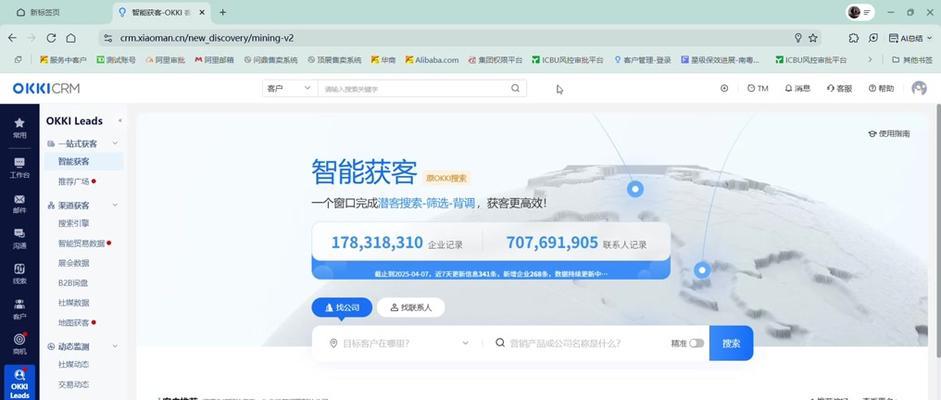Open the 沟通 chat icon in sidebar
The width and height of the screenshot is (941, 400).
coord(19,238)
